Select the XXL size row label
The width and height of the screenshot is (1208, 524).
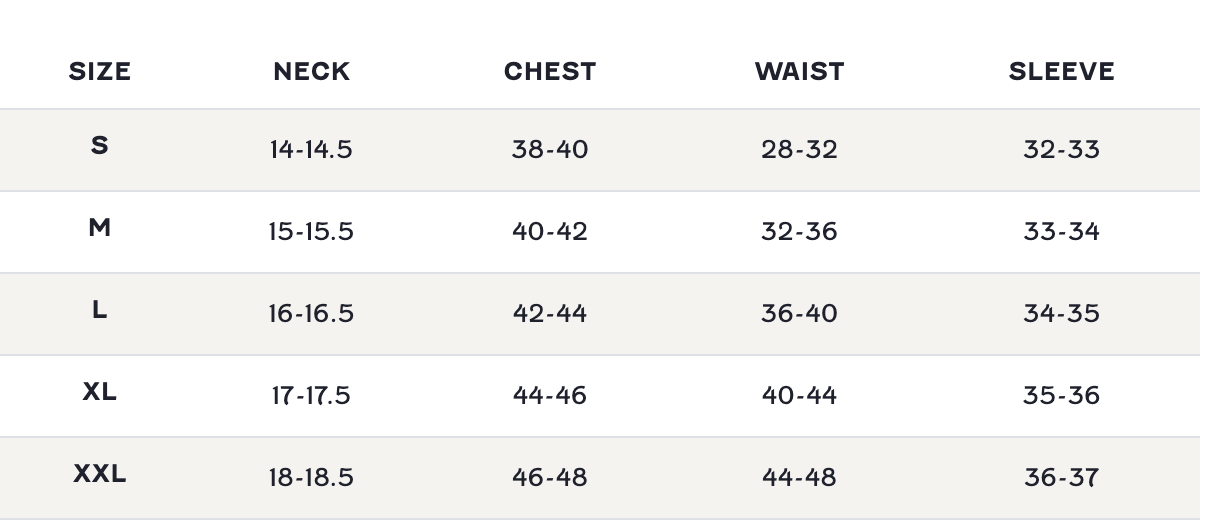pyautogui.click(x=99, y=473)
